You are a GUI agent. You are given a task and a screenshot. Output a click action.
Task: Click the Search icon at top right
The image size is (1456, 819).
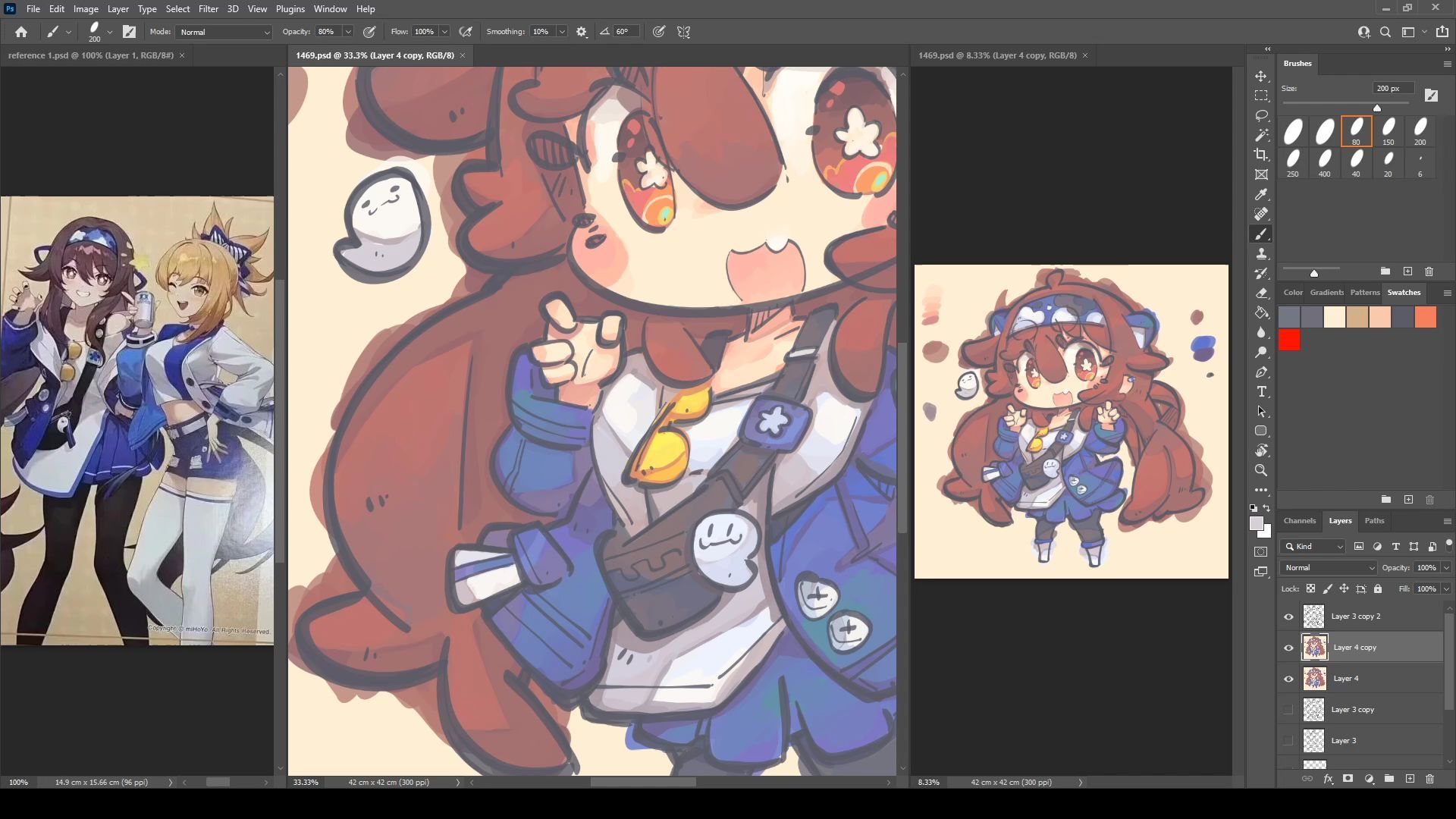point(1385,32)
